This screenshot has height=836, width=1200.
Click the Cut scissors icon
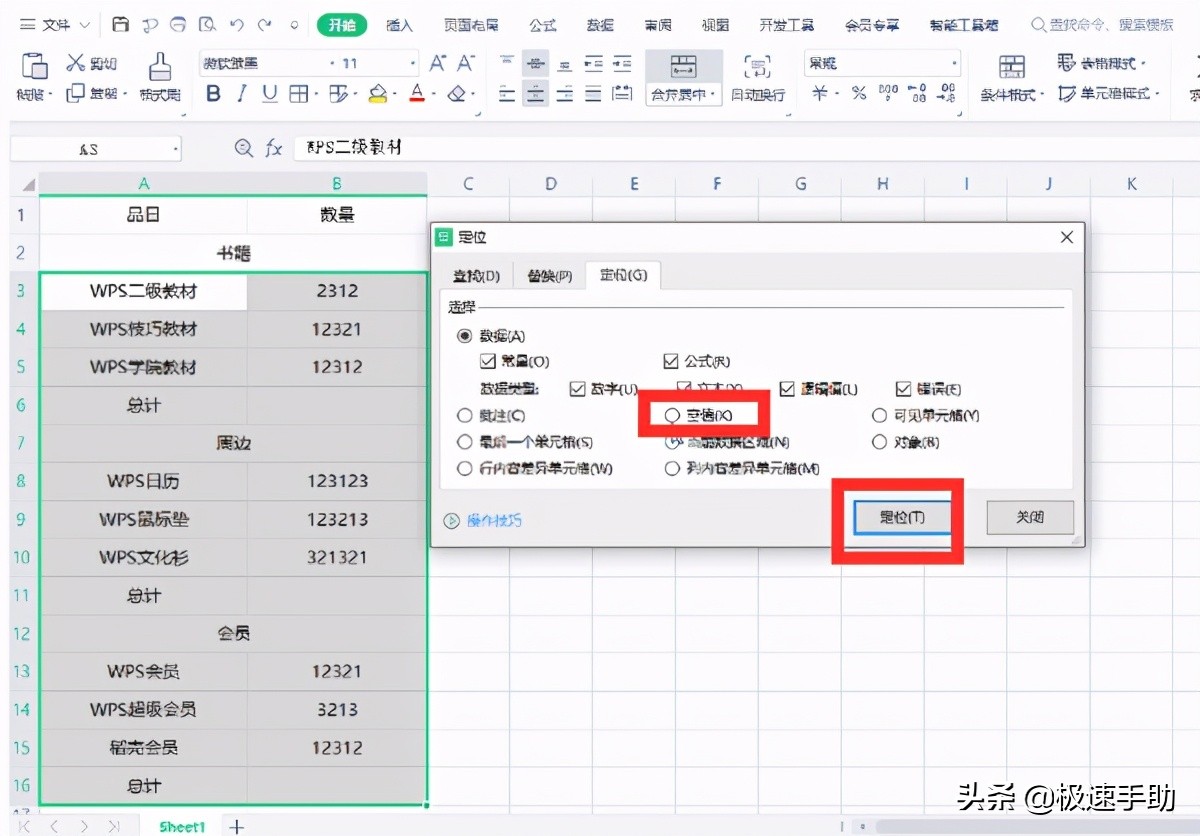click(76, 63)
